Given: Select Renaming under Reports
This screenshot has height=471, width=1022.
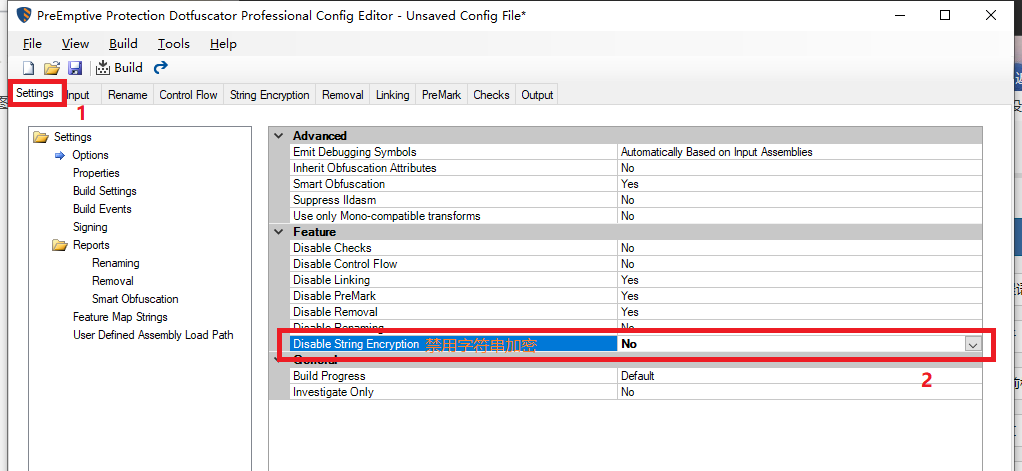Looking at the screenshot, I should [x=115, y=263].
